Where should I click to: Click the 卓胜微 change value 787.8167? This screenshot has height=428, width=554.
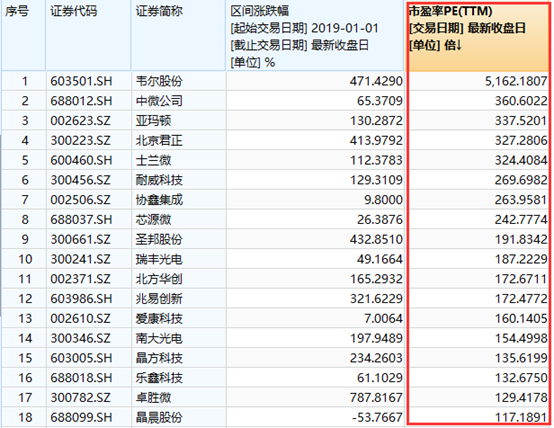click(376, 398)
